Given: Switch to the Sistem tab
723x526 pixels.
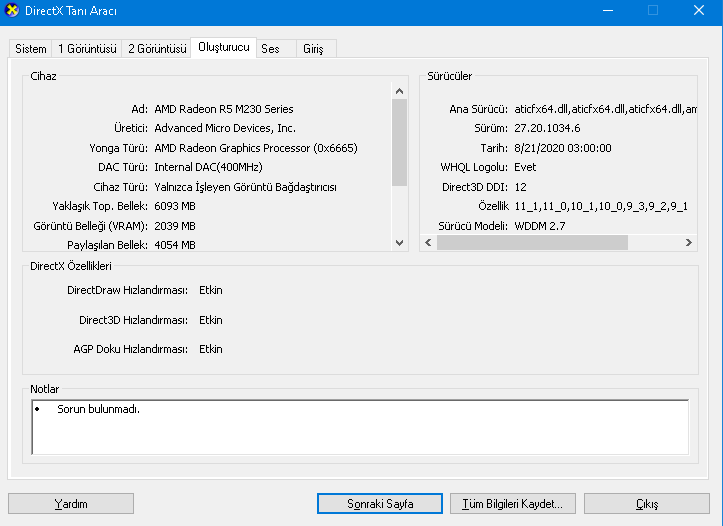Looking at the screenshot, I should (x=30, y=49).
